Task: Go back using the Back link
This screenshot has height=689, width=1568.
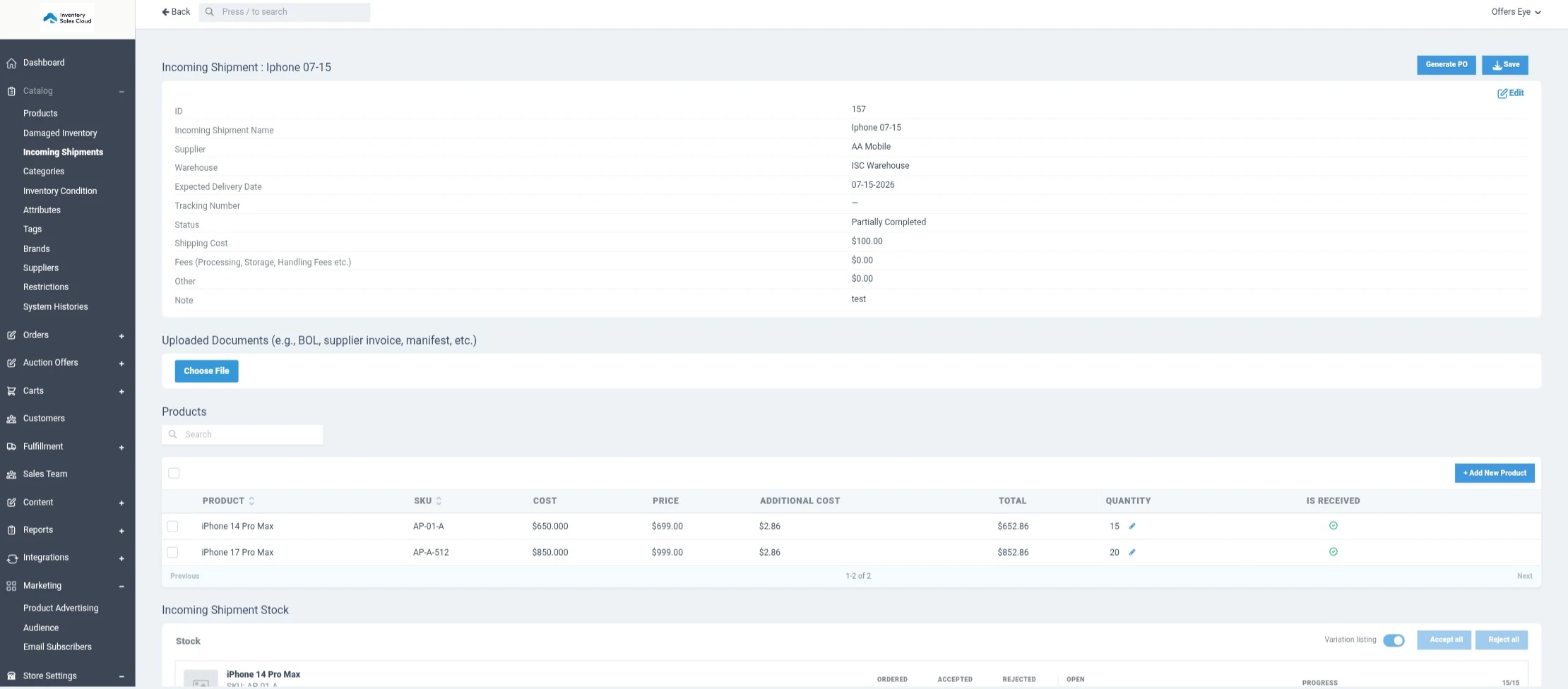Action: 176,12
